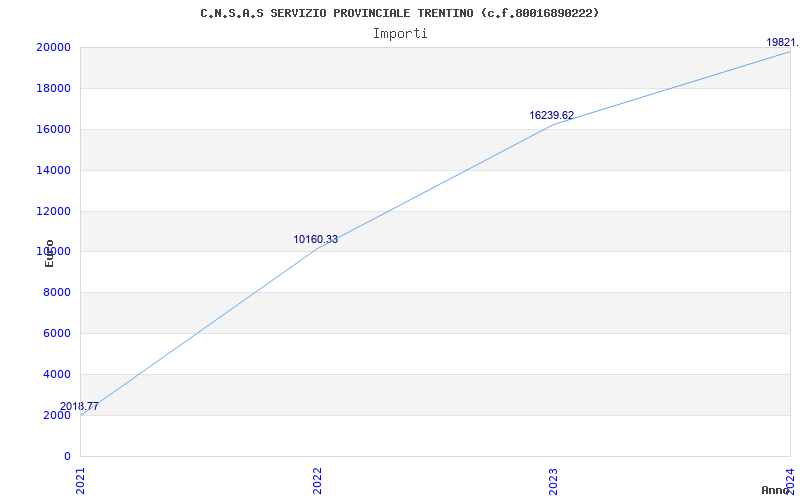Select the 16000 y-axis label
This screenshot has height=500, width=800.
[x=53, y=129]
